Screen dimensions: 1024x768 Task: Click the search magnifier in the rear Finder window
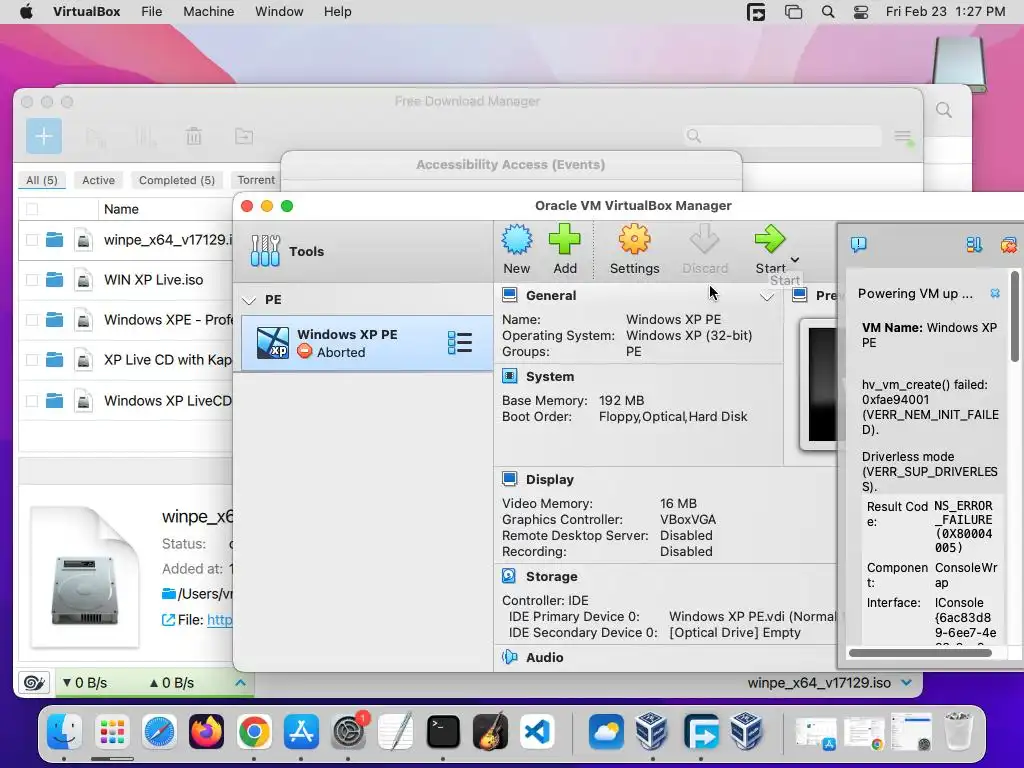point(944,110)
